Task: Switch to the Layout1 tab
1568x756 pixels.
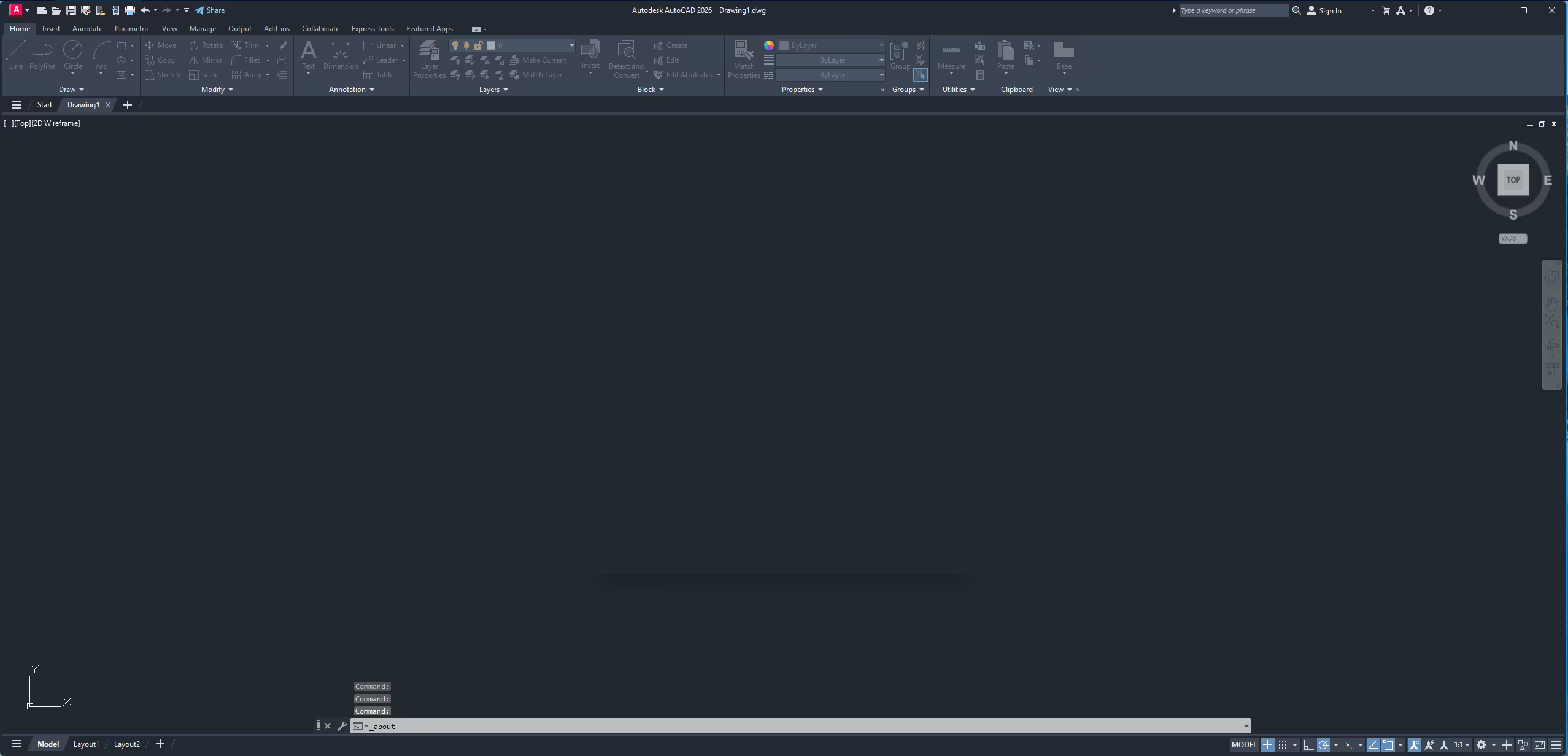Action: point(86,744)
